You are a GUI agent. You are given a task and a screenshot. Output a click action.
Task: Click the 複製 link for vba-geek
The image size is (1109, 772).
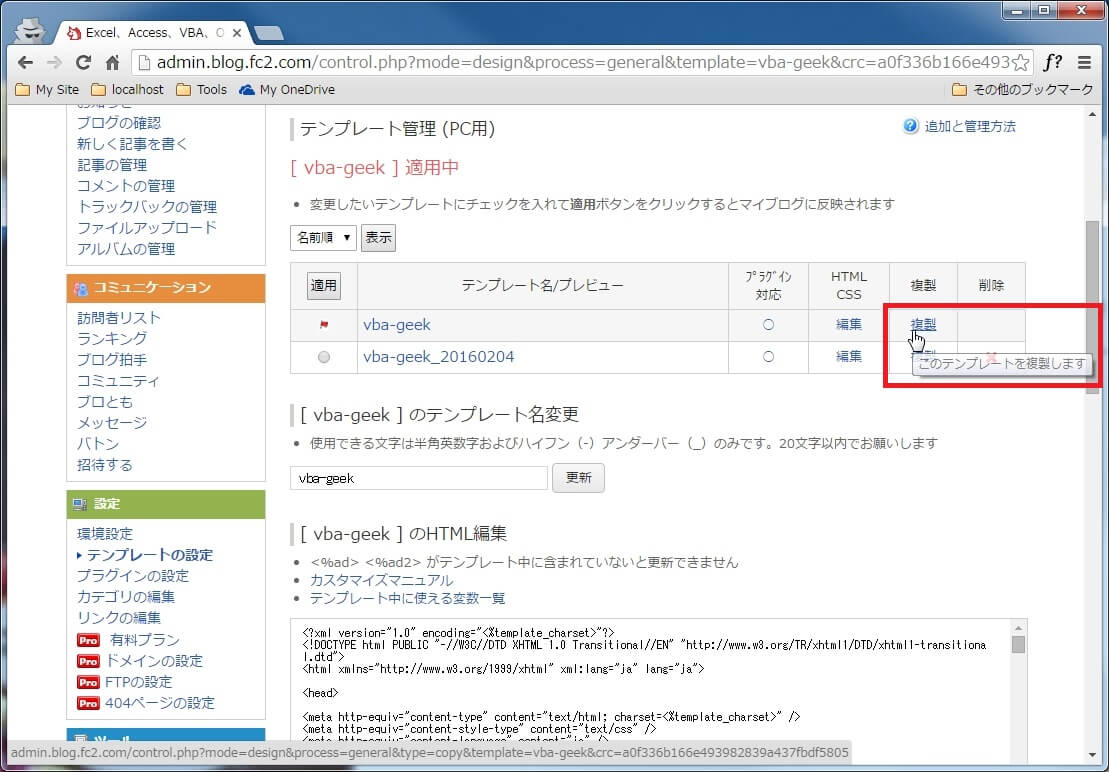tap(923, 324)
